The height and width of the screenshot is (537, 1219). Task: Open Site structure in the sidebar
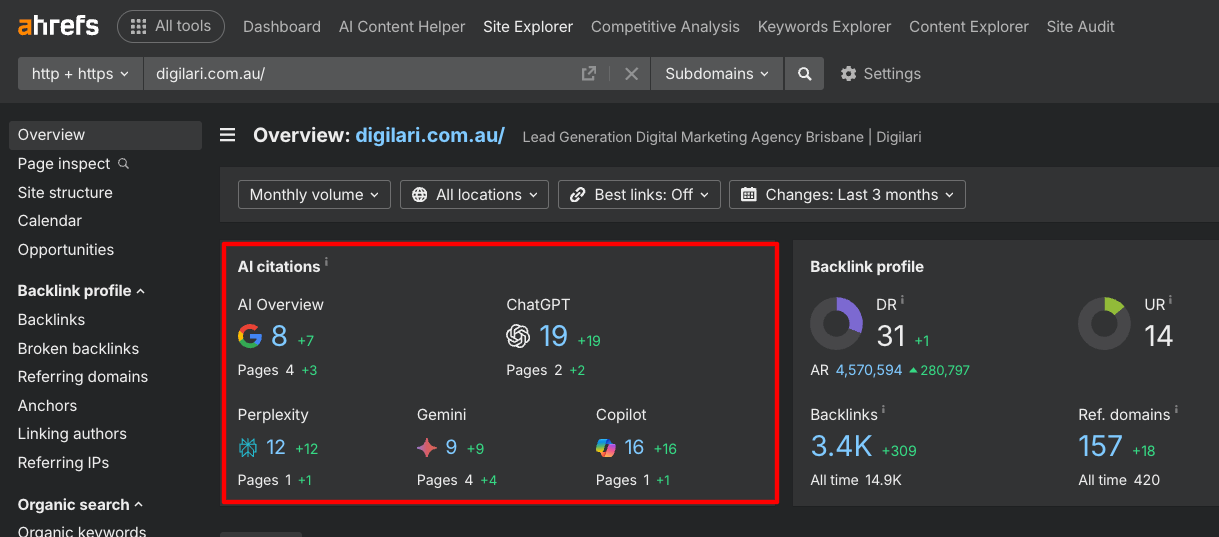(65, 192)
